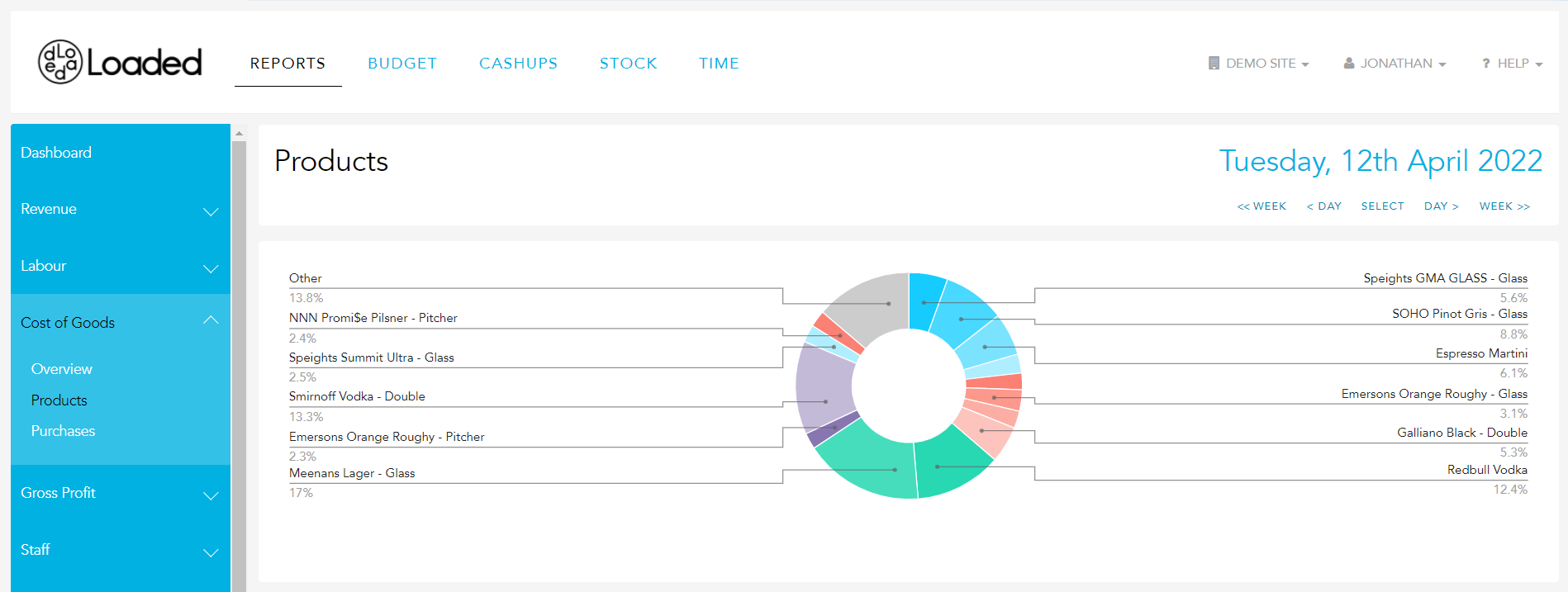The width and height of the screenshot is (1568, 592).
Task: Click the Meenans Lager - Glass label
Action: tap(352, 473)
